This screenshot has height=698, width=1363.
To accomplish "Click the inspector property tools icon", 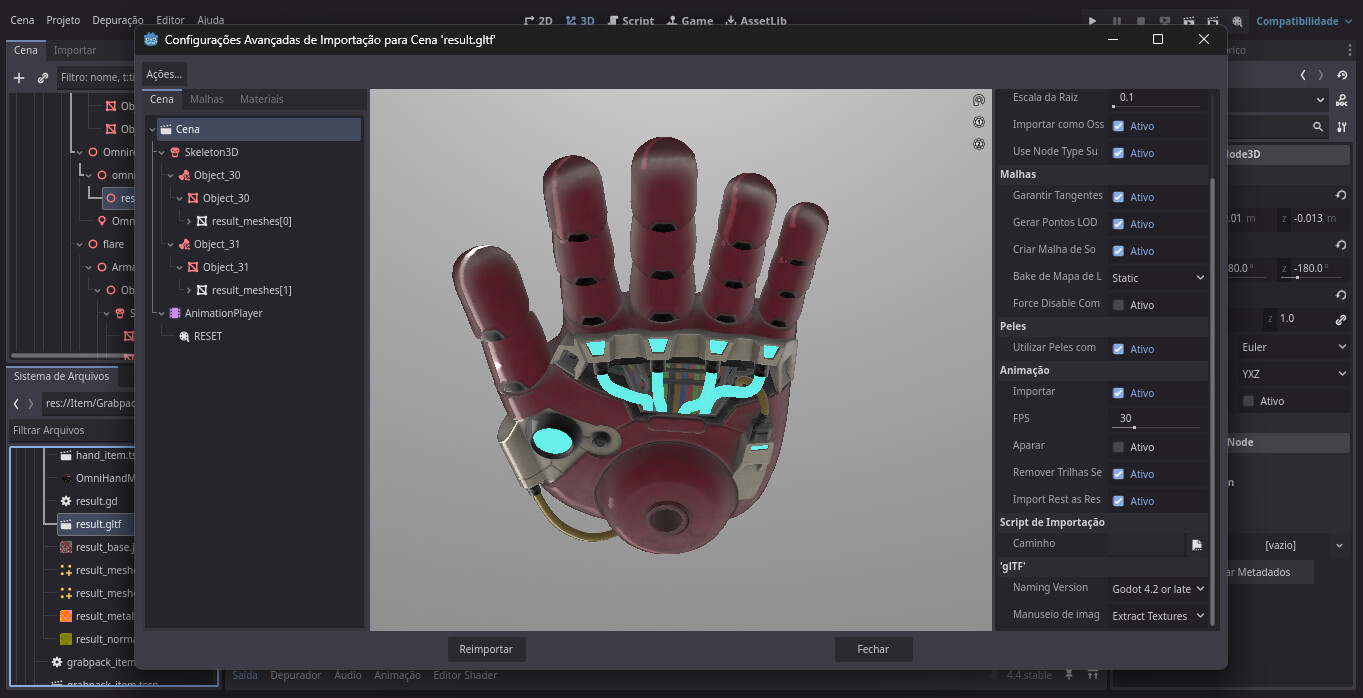I will coord(1342,127).
